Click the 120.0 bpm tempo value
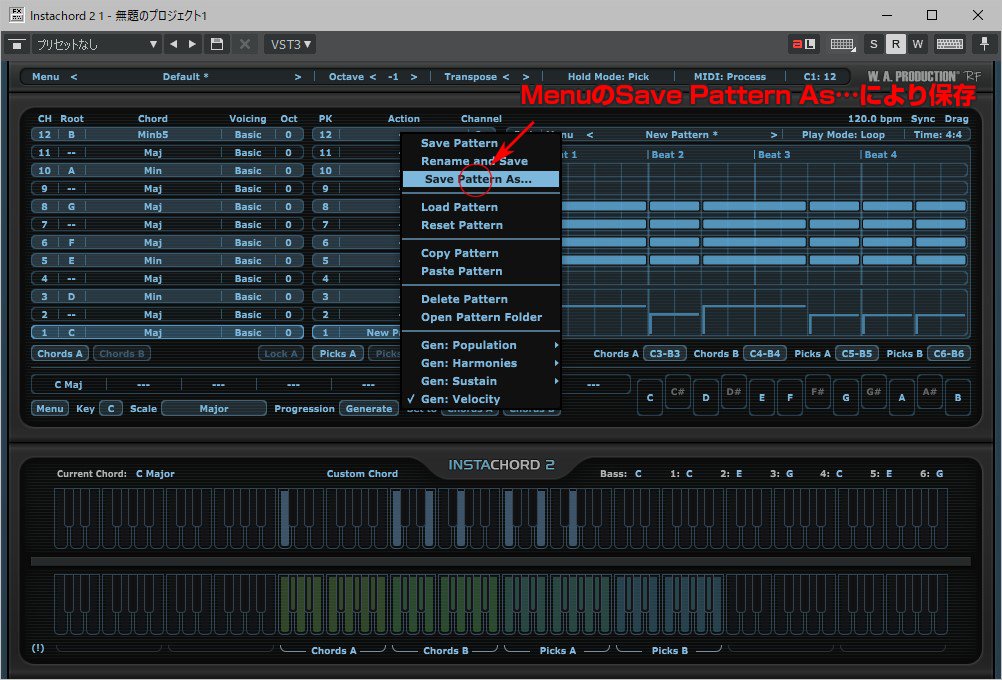This screenshot has height=680, width=1002. (x=874, y=119)
